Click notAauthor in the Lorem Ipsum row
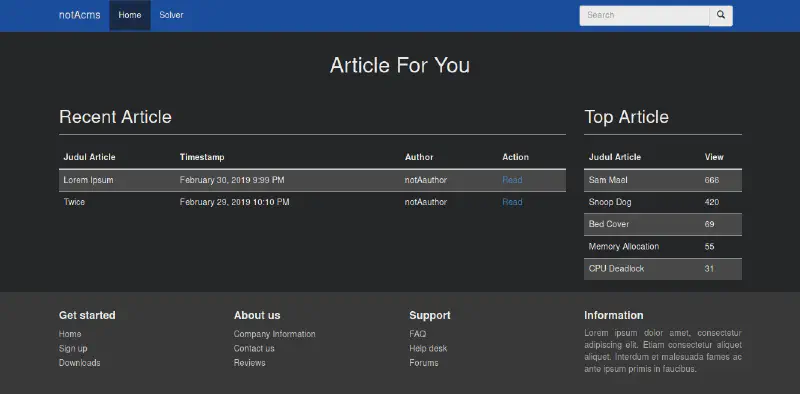 [426, 180]
